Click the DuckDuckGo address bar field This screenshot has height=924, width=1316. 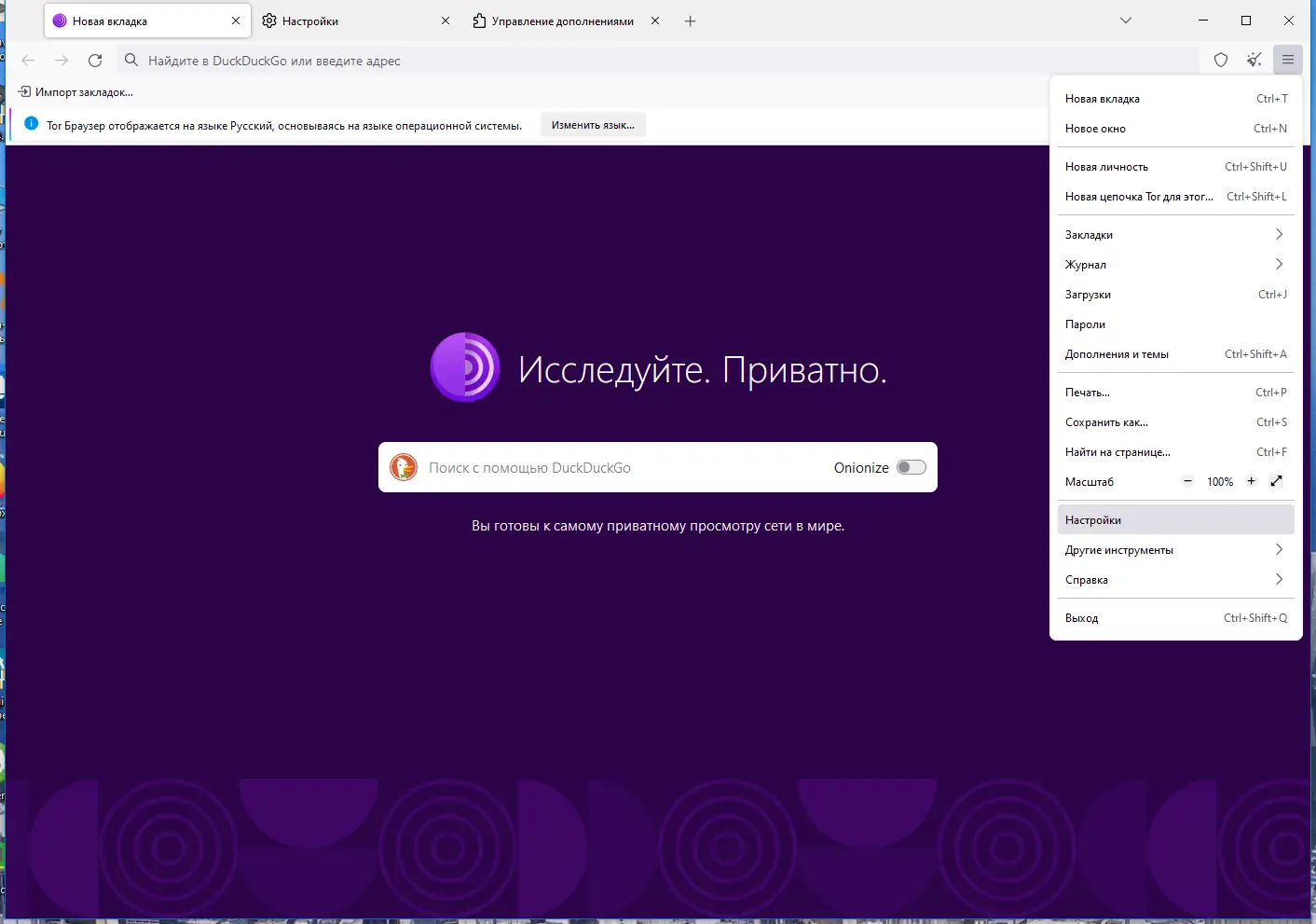[x=657, y=61]
